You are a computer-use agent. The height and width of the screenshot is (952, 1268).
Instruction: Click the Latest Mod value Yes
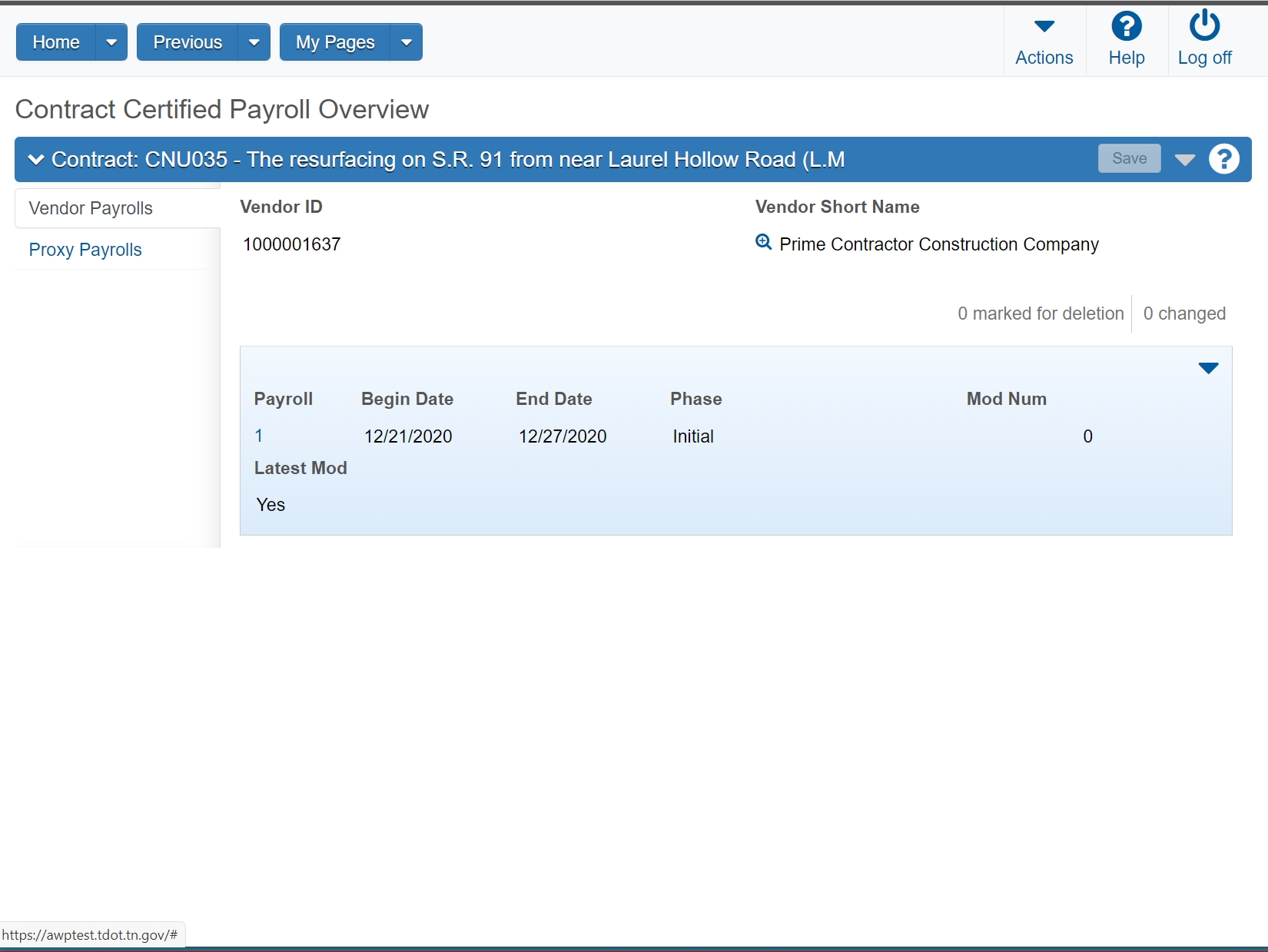(271, 505)
